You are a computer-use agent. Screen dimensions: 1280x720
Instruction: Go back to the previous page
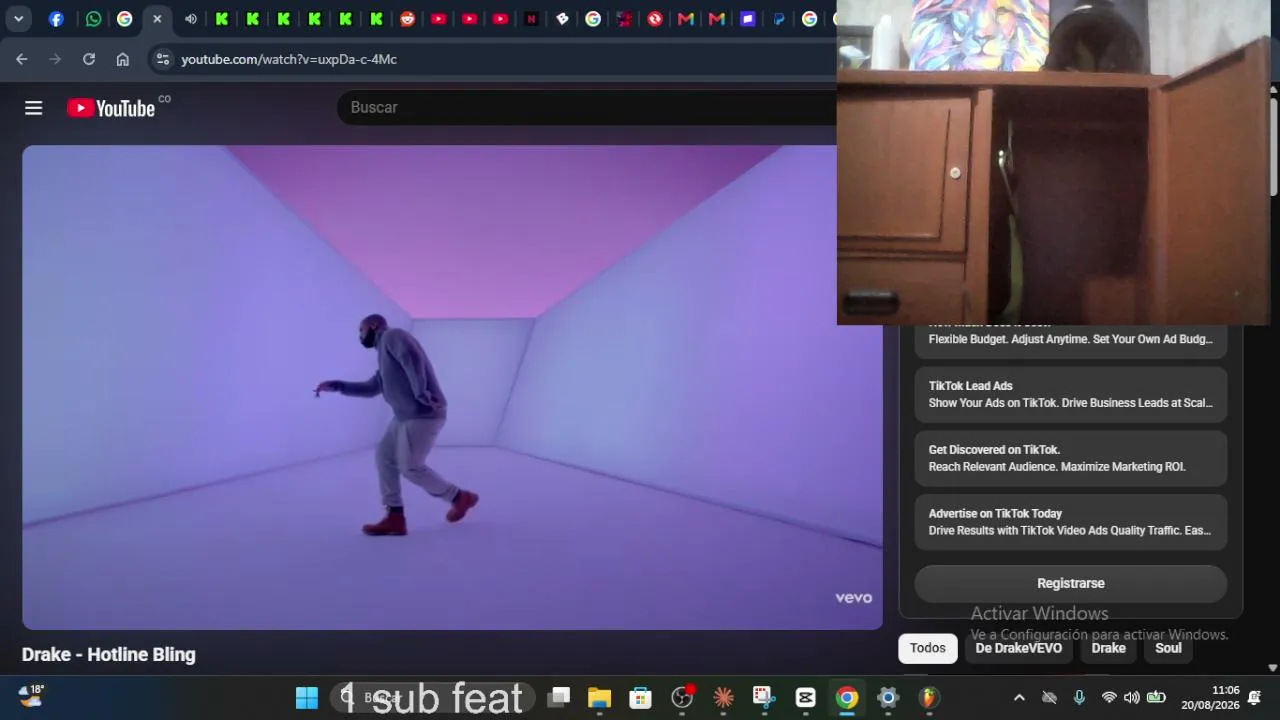click(x=21, y=59)
